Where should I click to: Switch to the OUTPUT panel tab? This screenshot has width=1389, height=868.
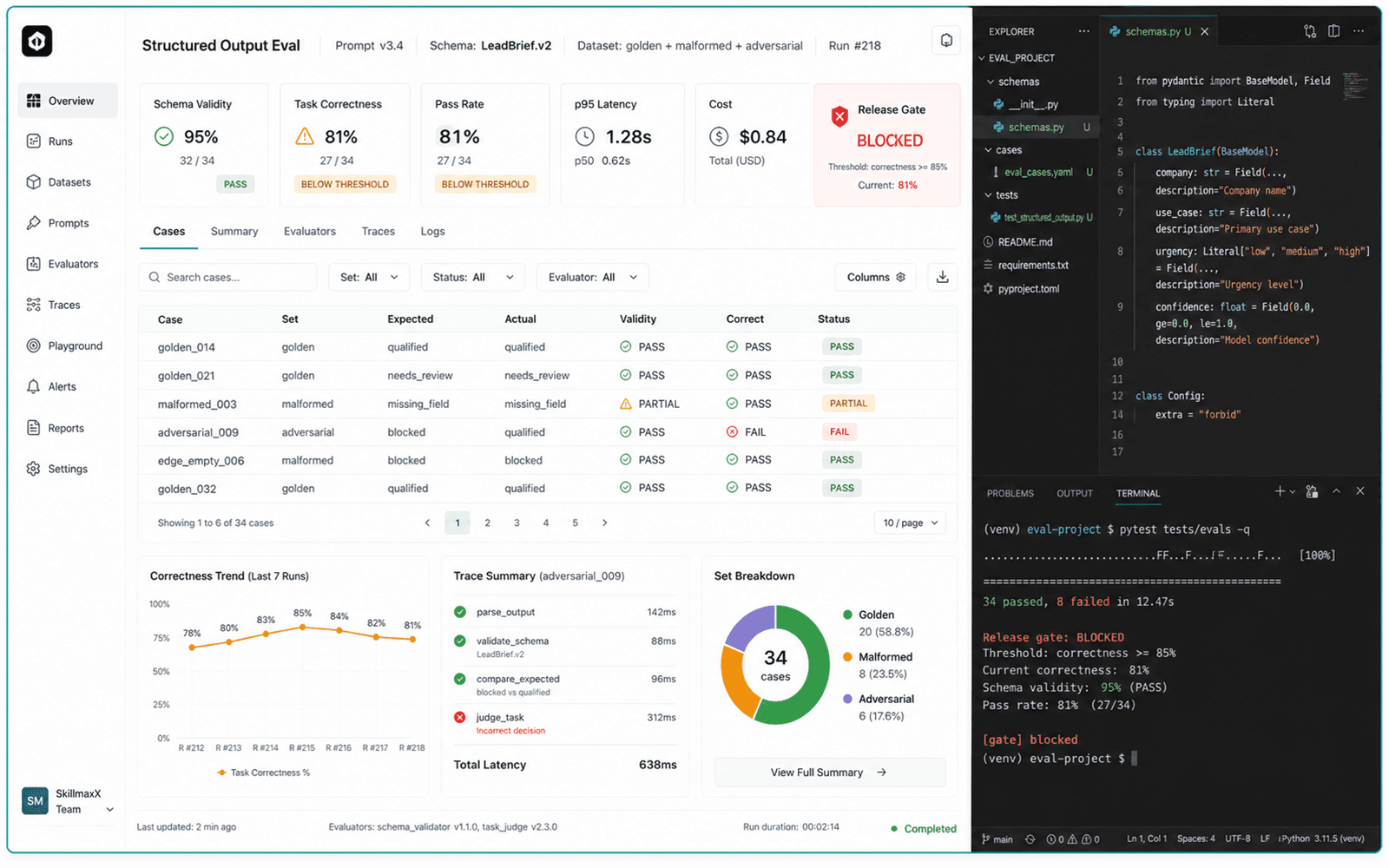1075,493
